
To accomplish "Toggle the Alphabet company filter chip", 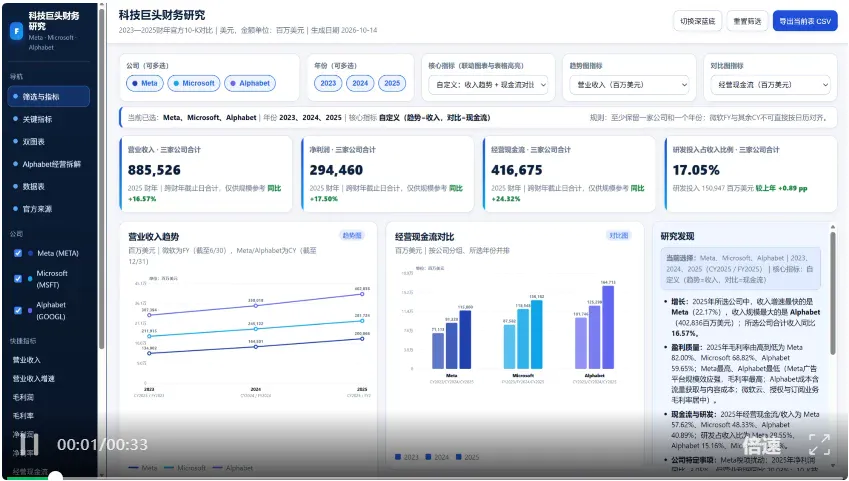I will coord(250,83).
